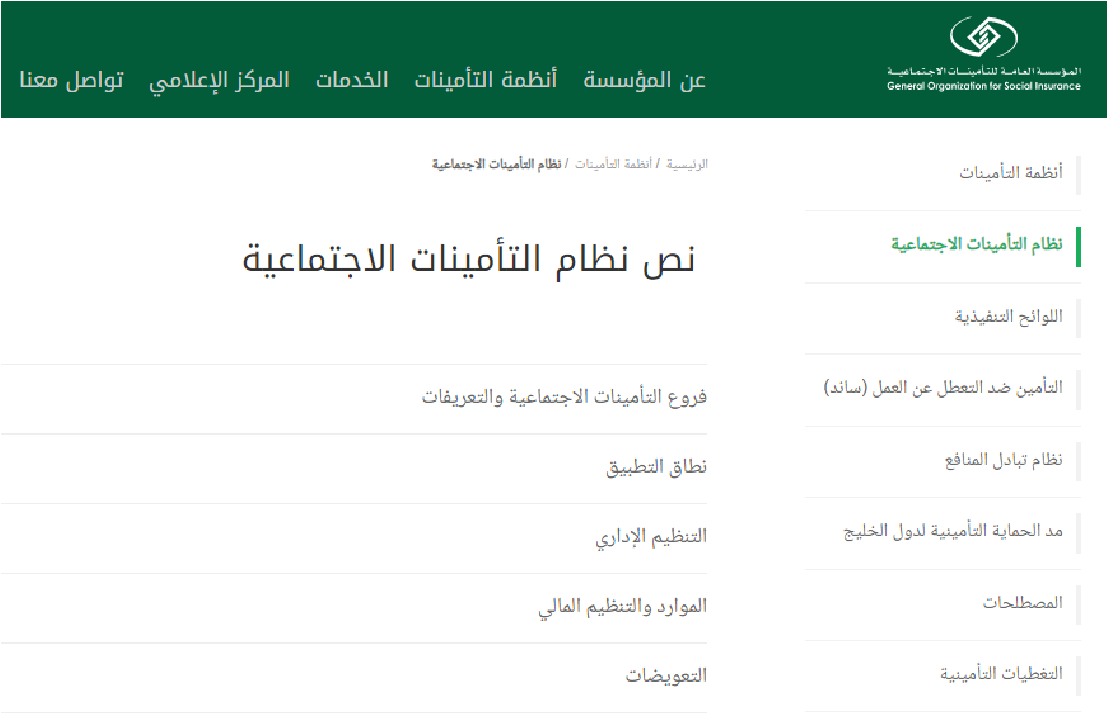Screen dimensions: 1112x714
Task: Open اللوائح التنفيذية sidebar item
Action: pyautogui.click(x=1008, y=317)
